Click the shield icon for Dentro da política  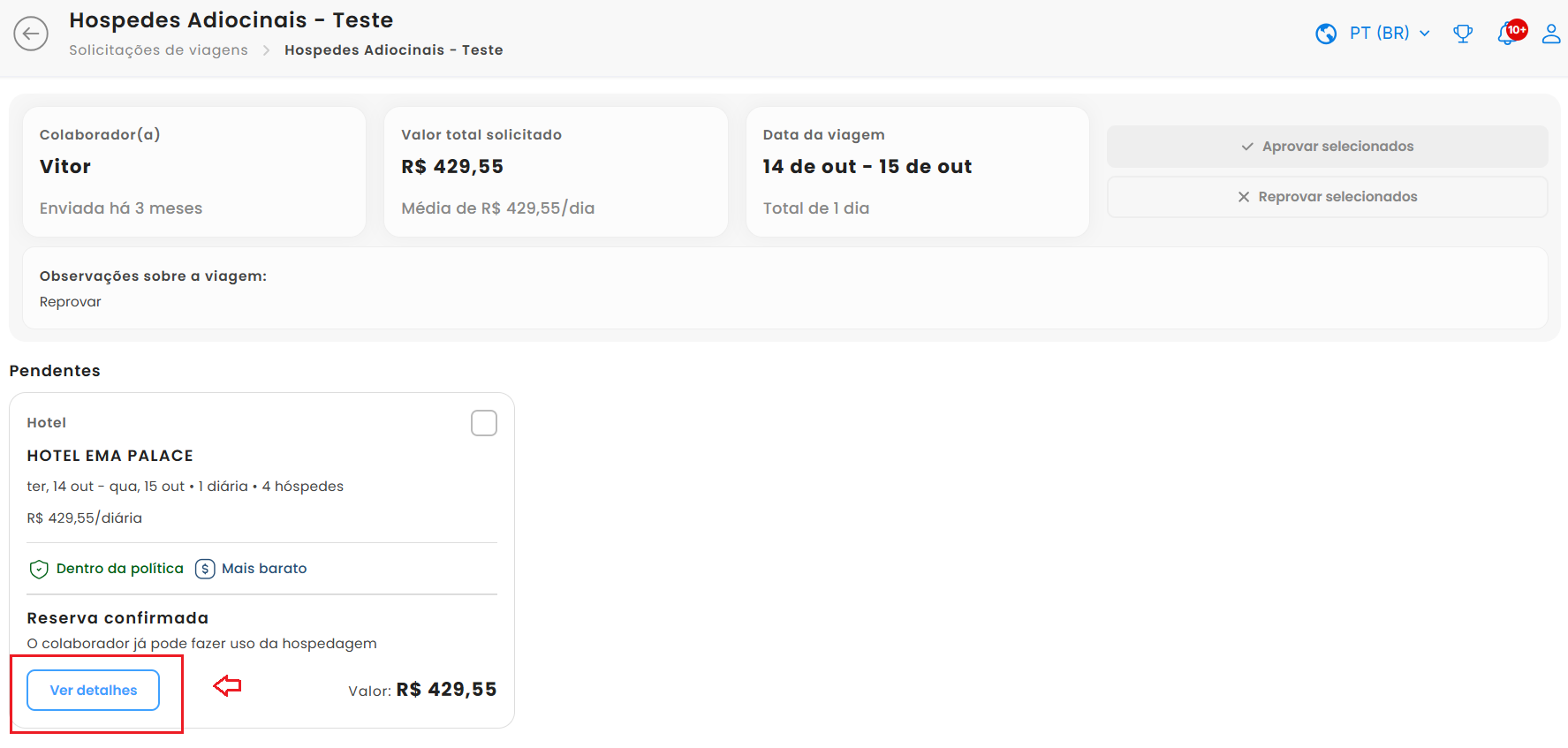click(x=39, y=569)
